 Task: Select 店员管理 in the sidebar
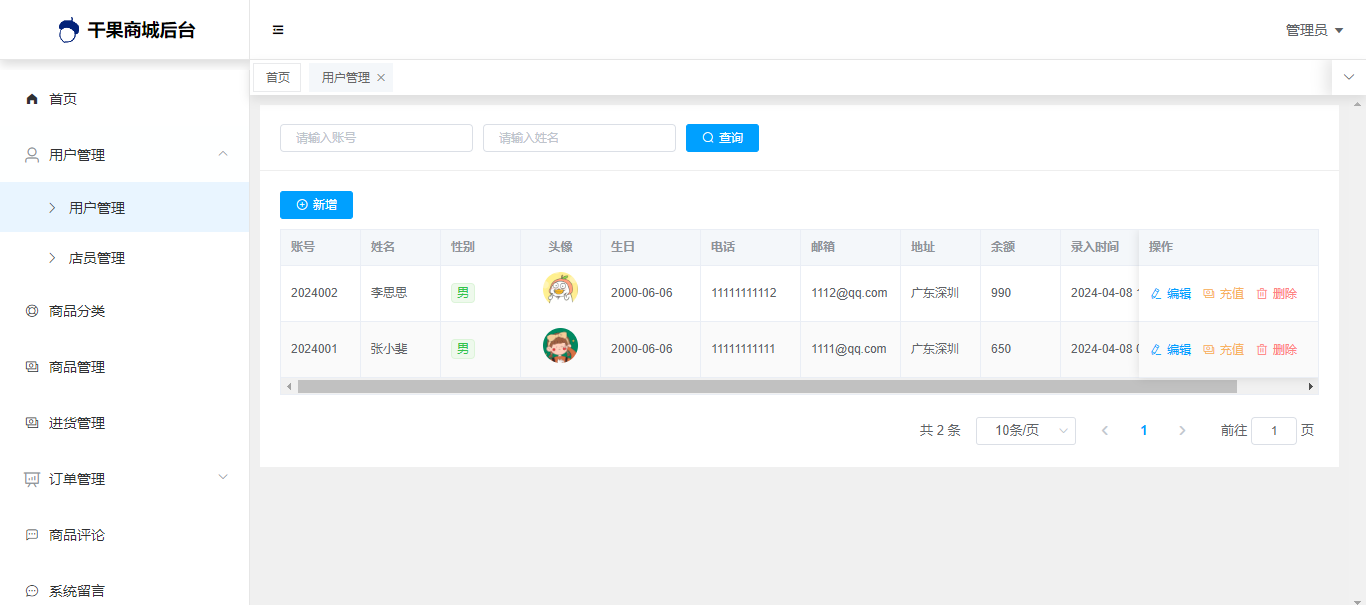pyautogui.click(x=97, y=258)
